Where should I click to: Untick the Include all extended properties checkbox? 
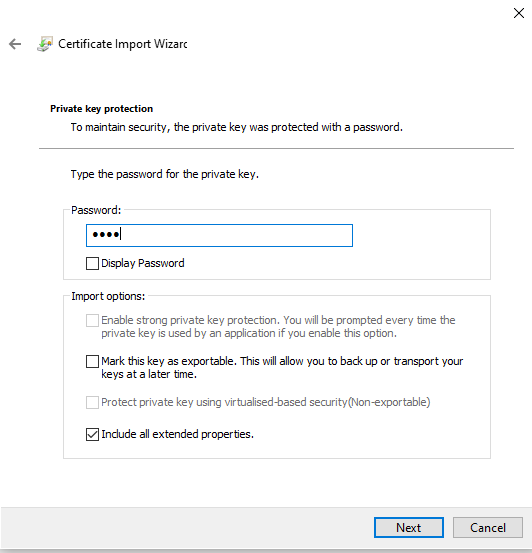(92, 434)
